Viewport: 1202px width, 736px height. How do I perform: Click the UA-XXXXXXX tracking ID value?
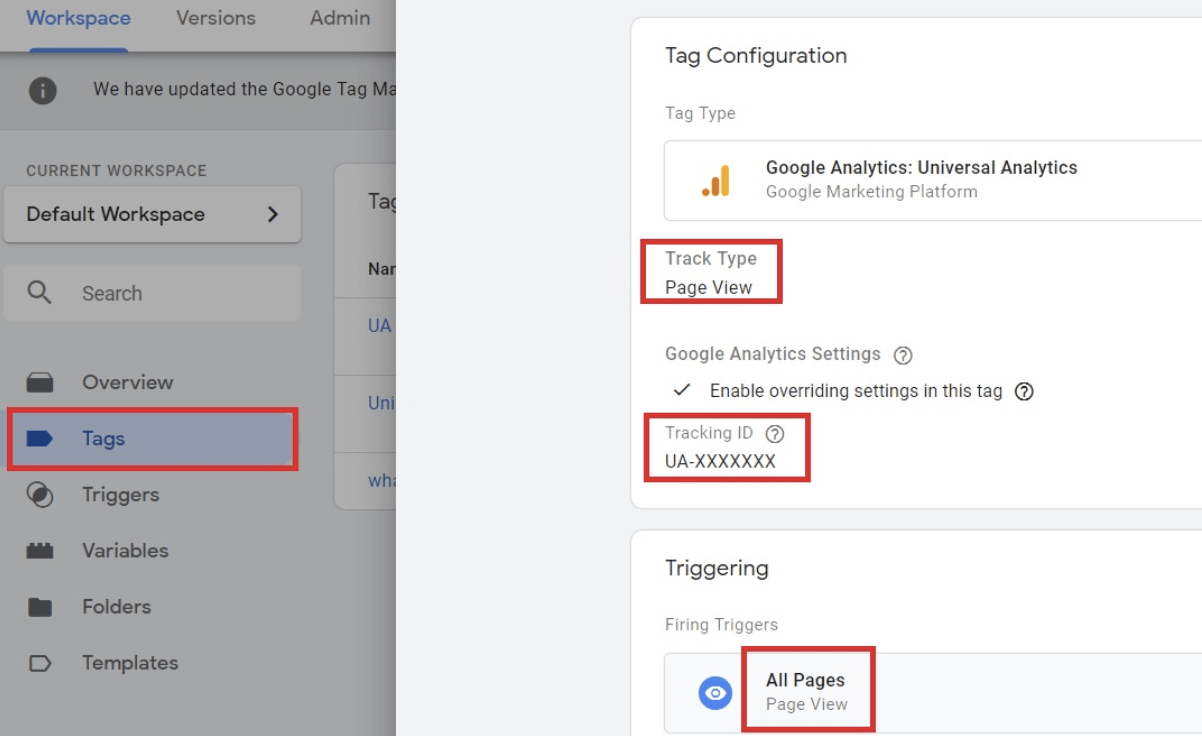(720, 462)
